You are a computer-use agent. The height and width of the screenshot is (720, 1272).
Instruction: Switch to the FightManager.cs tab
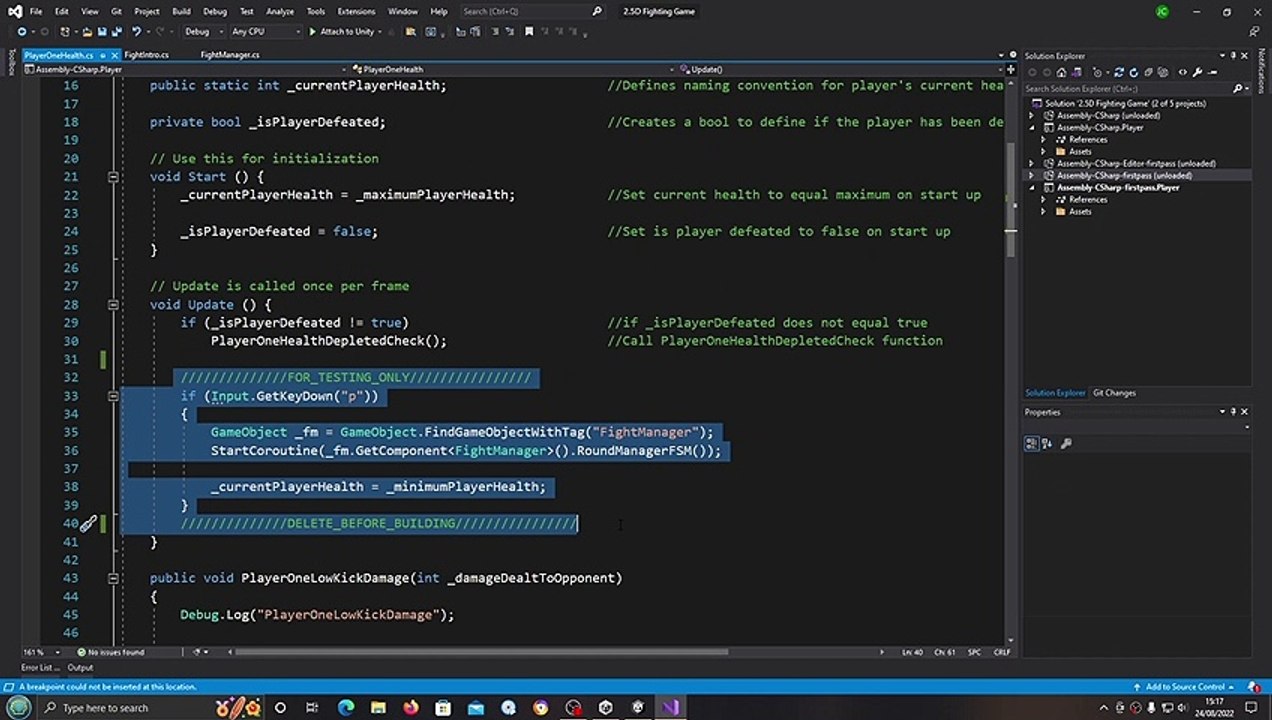[230, 55]
